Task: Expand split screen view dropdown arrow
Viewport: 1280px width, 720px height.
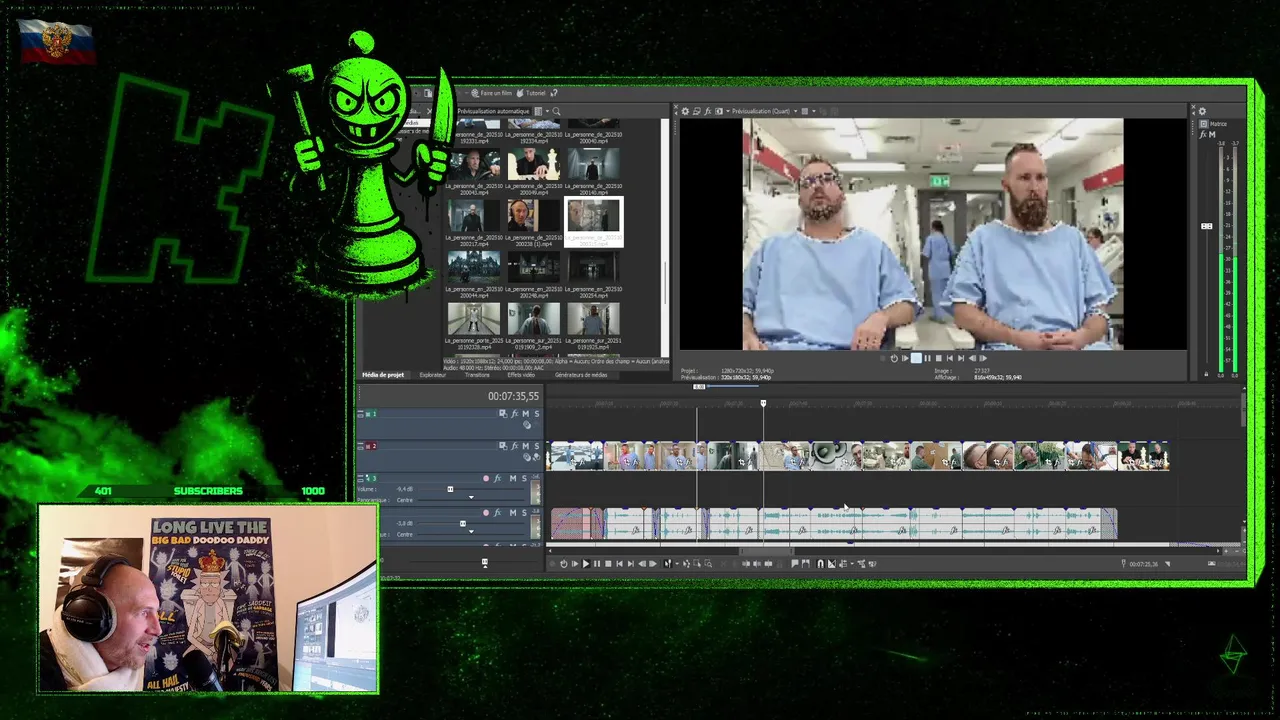Action: click(728, 111)
